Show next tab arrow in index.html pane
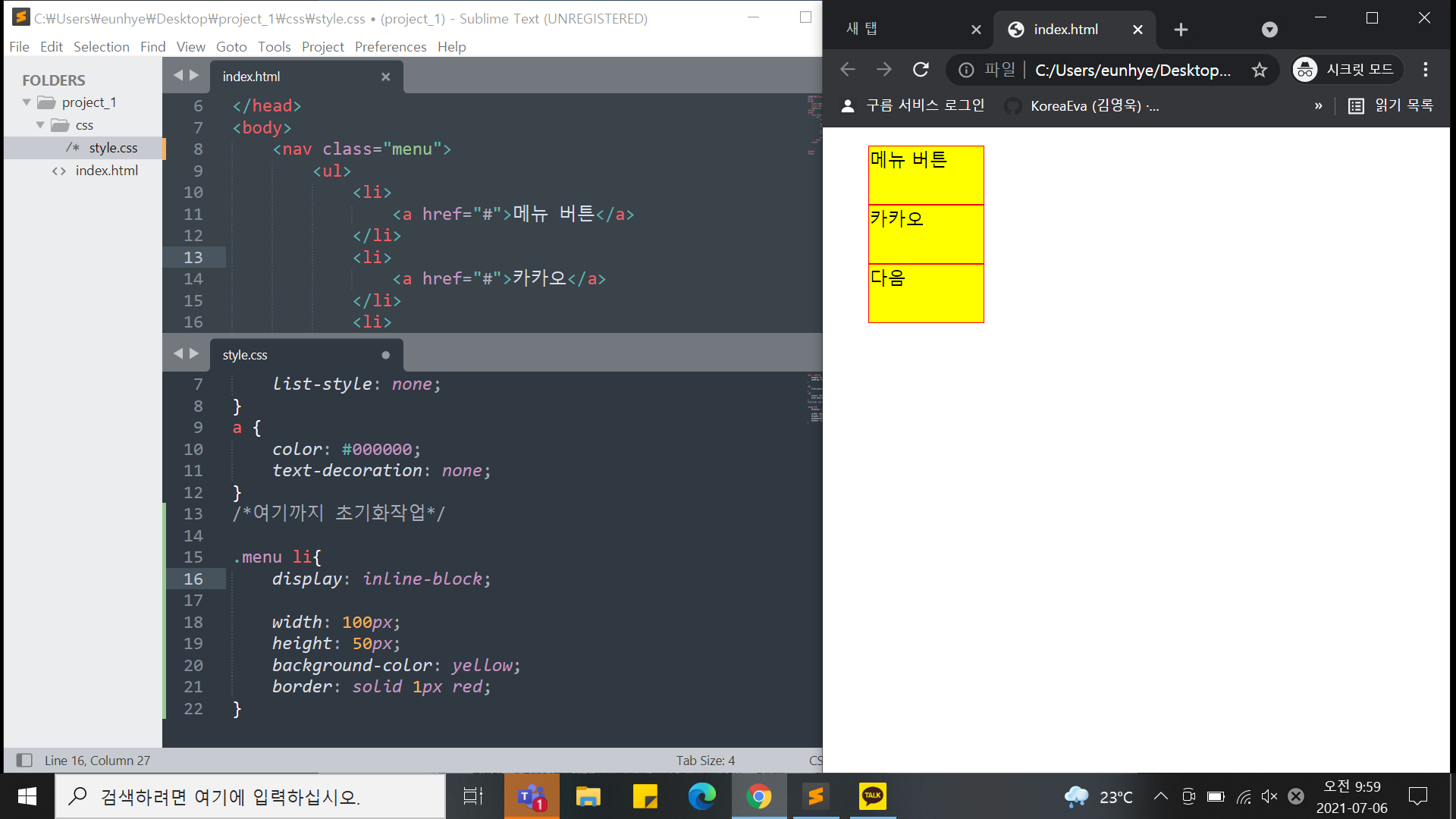The image size is (1456, 819). point(194,75)
